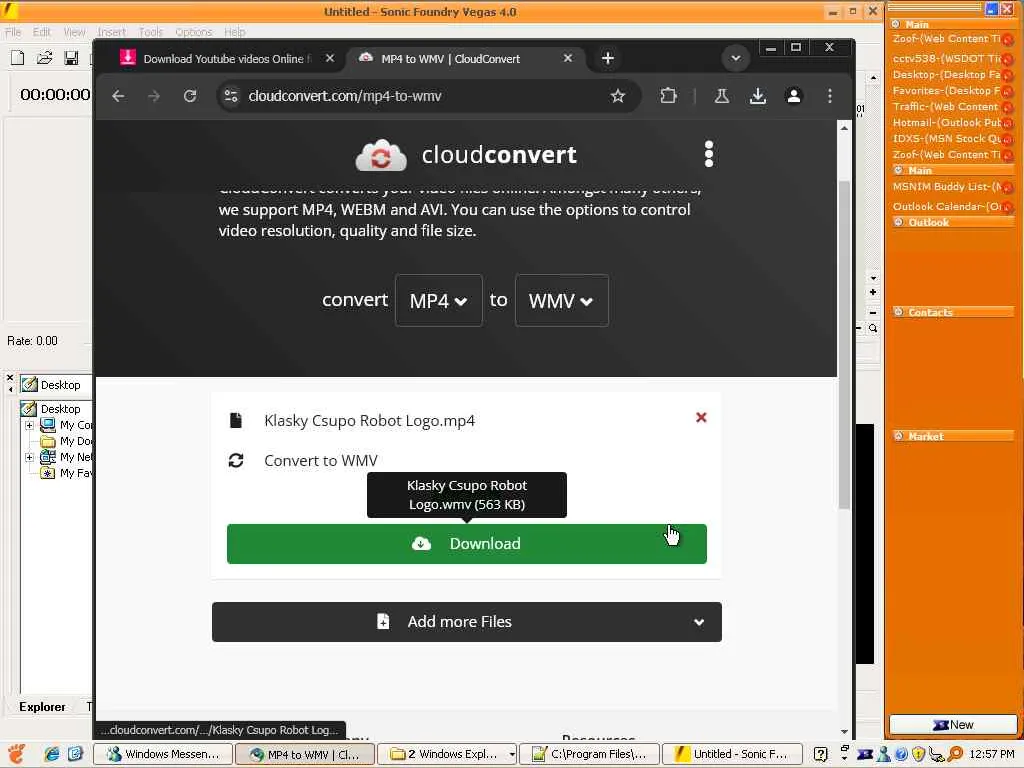1024x768 pixels.
Task: Click the Vegas timeline zoom-out minus button
Action: [x=873, y=312]
